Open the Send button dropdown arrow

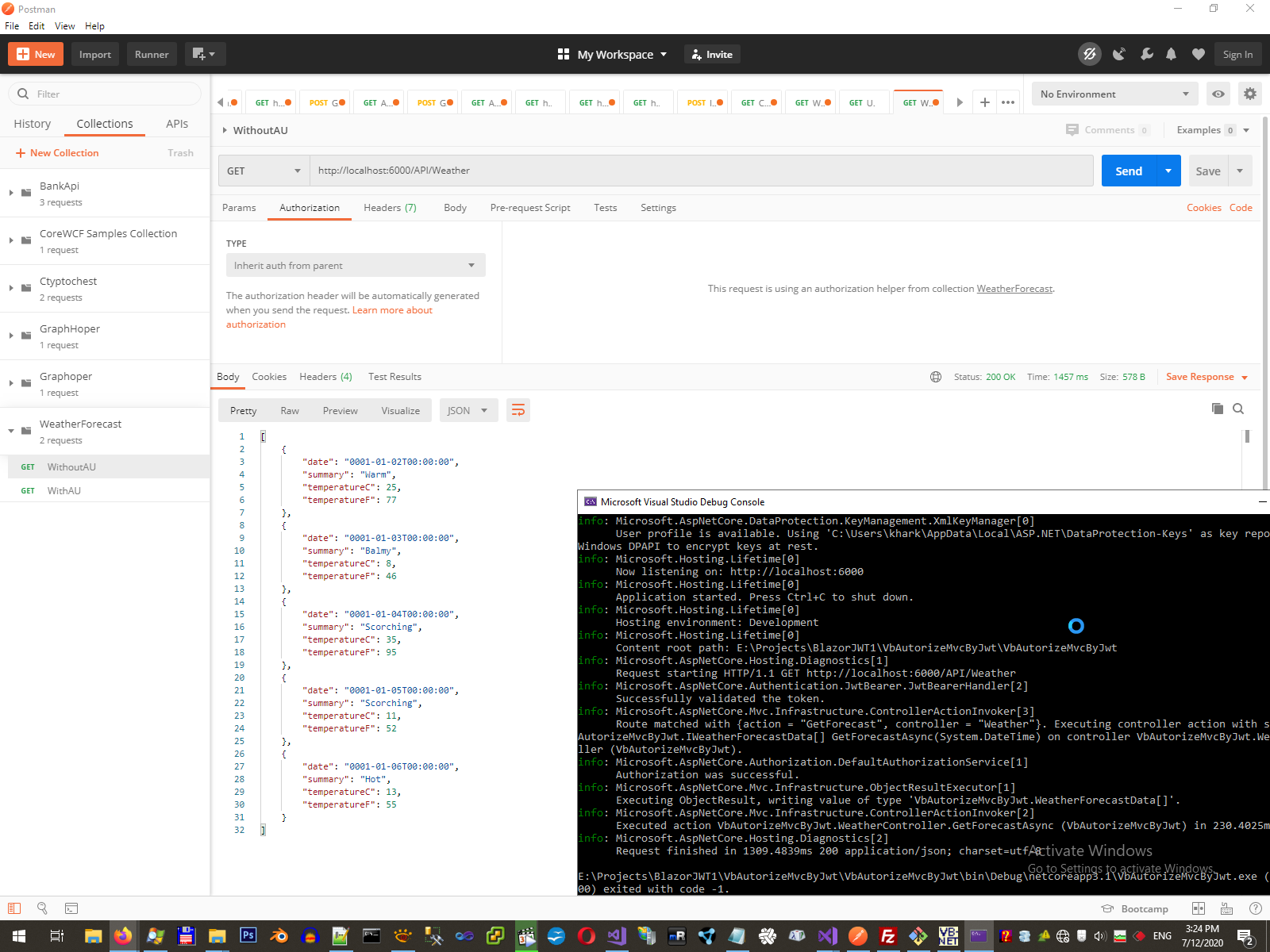pos(1168,171)
